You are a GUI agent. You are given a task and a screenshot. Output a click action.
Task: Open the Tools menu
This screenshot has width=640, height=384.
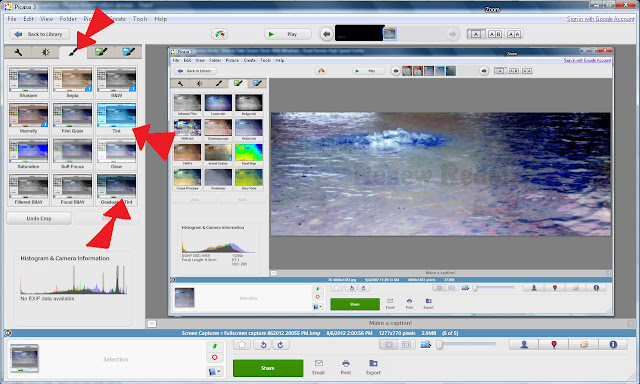click(140, 19)
